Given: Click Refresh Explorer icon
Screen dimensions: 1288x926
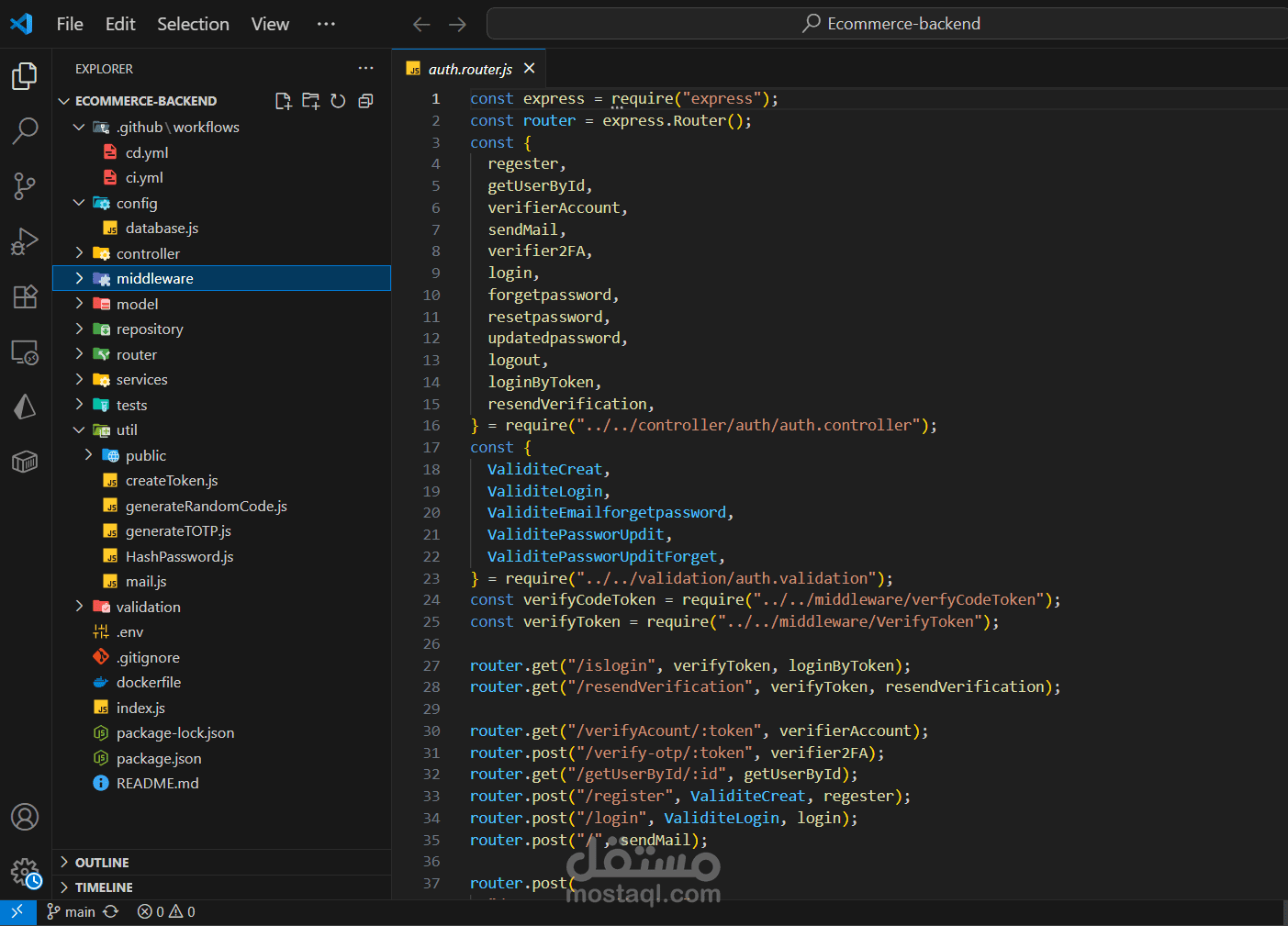Looking at the screenshot, I should click(x=338, y=101).
